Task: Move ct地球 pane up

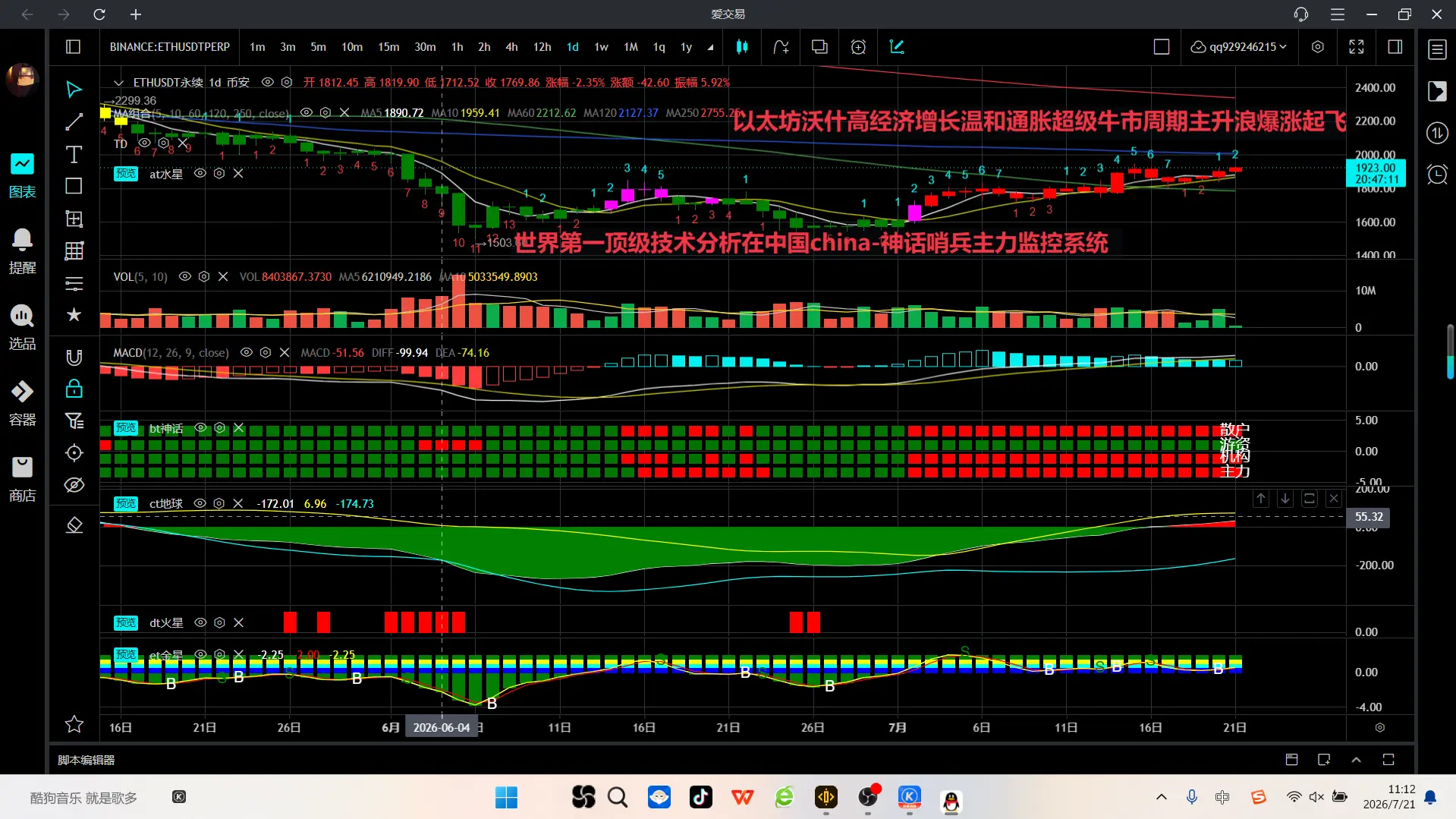Action: coord(1261,499)
